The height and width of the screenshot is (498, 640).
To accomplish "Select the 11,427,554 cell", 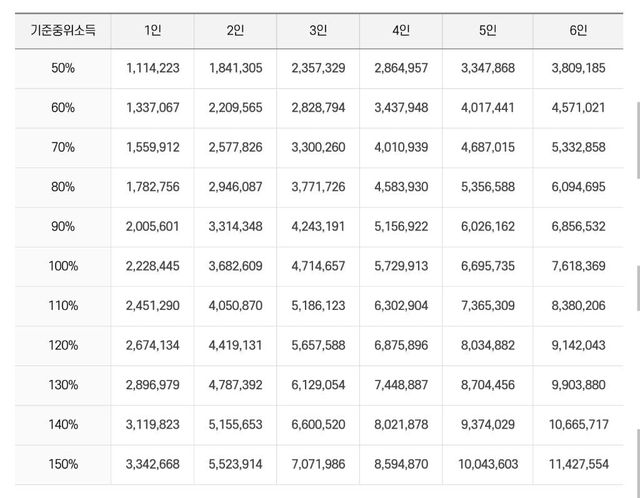I will [x=577, y=465].
